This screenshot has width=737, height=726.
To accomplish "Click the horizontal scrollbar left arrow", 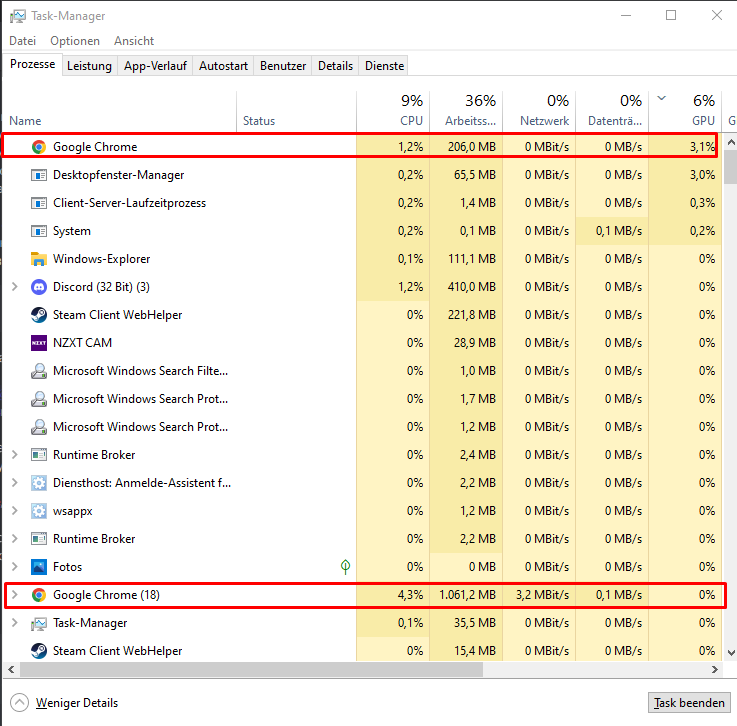I will [x=11, y=670].
